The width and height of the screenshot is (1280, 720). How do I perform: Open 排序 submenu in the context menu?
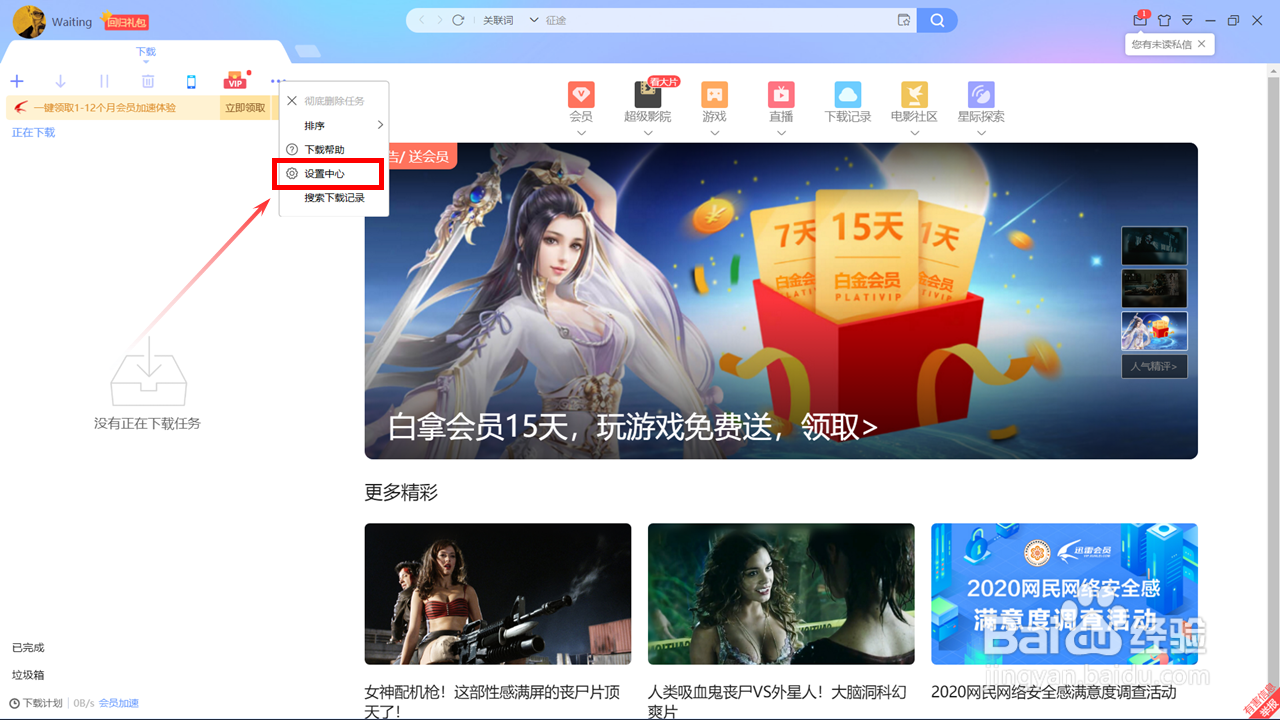[x=334, y=125]
